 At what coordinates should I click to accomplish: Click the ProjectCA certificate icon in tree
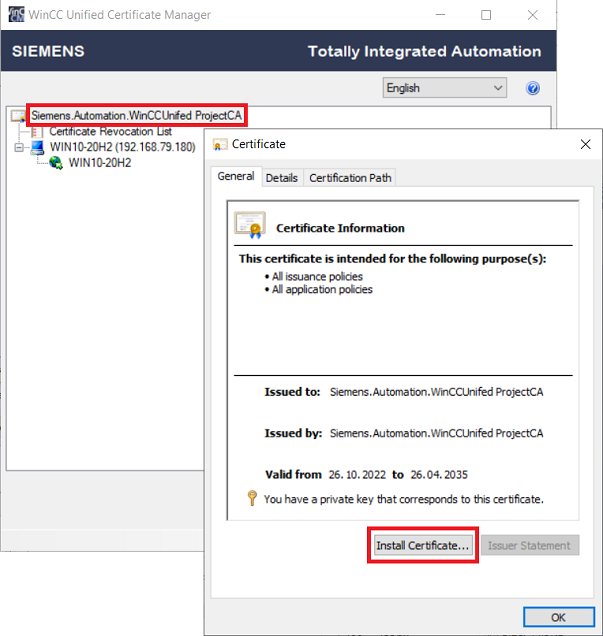click(18, 116)
